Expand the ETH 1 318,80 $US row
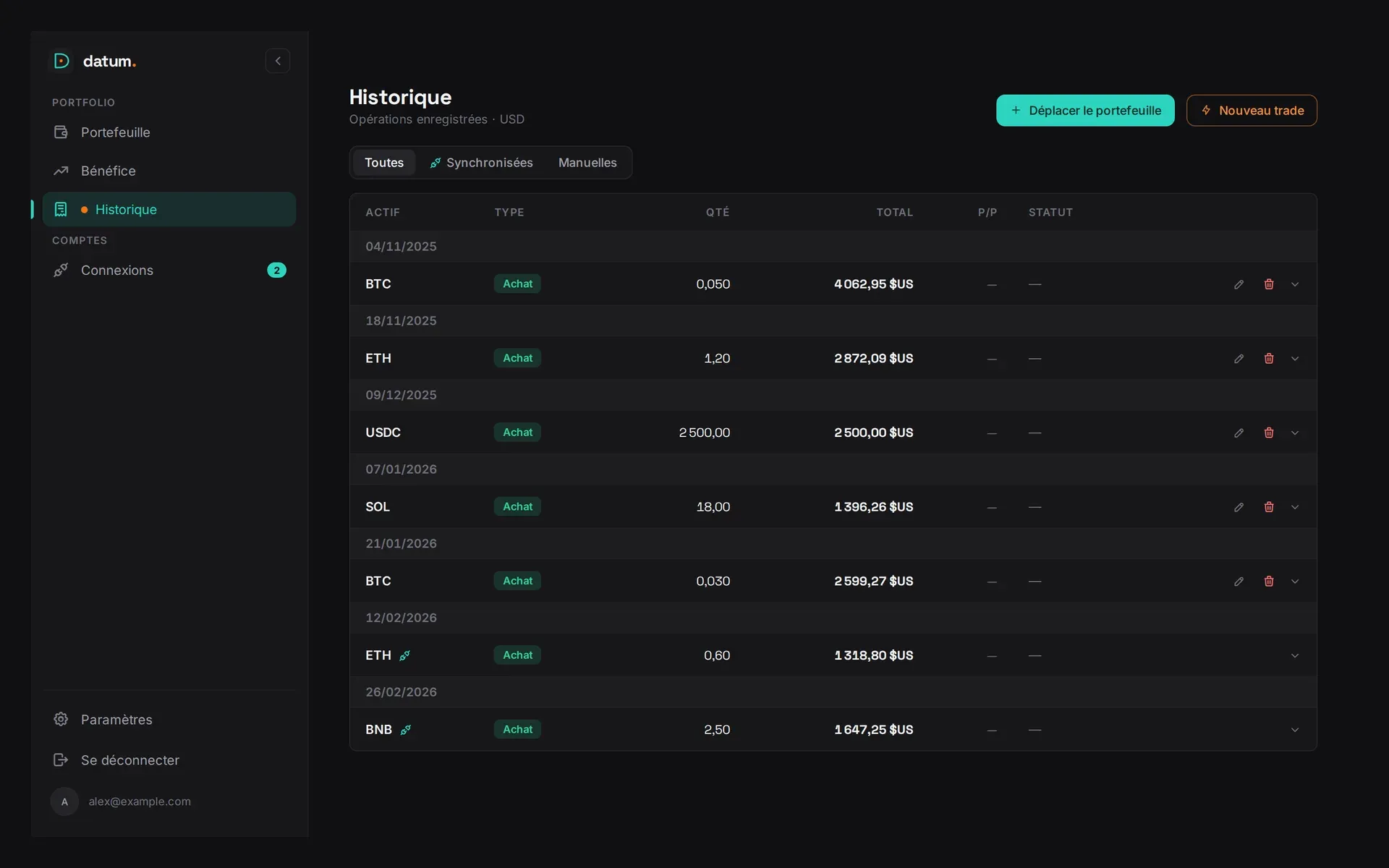Viewport: 1389px width, 868px height. pyautogui.click(x=1295, y=655)
